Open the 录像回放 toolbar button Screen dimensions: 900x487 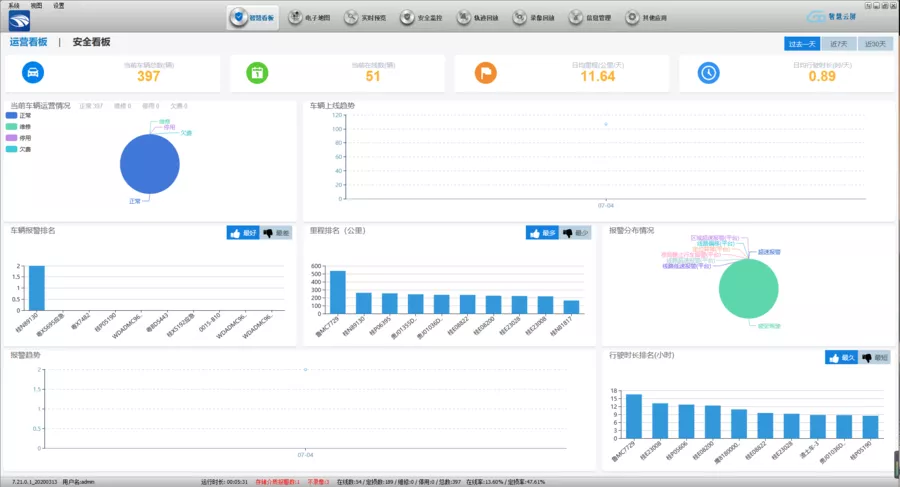pos(534,18)
